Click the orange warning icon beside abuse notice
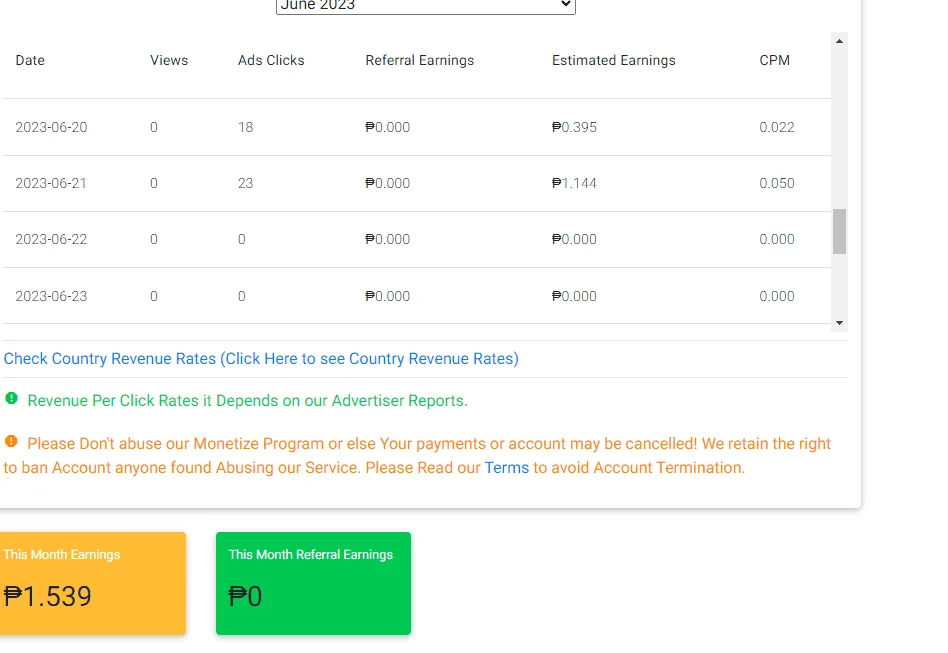 (11, 441)
